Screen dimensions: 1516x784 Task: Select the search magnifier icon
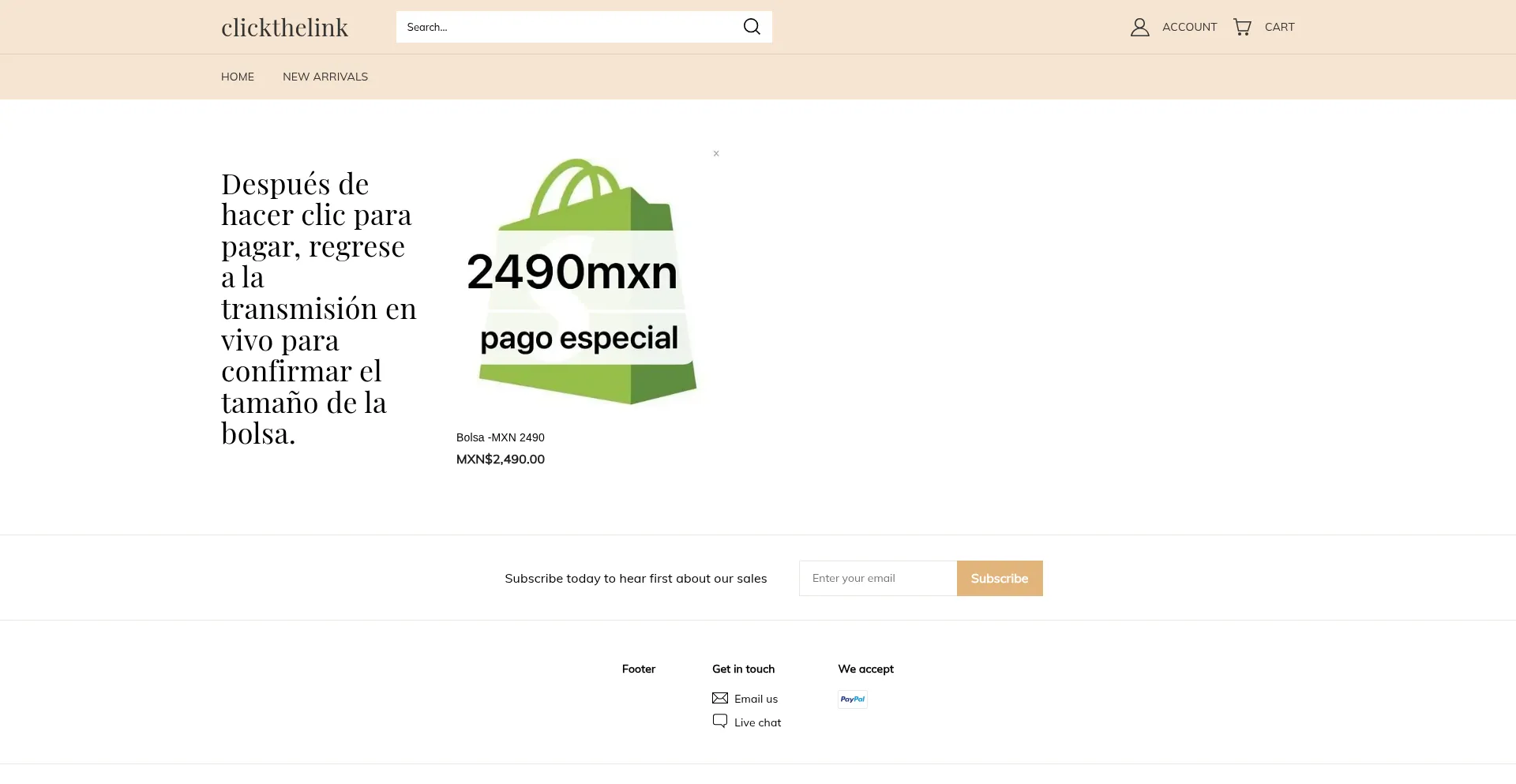[751, 26]
